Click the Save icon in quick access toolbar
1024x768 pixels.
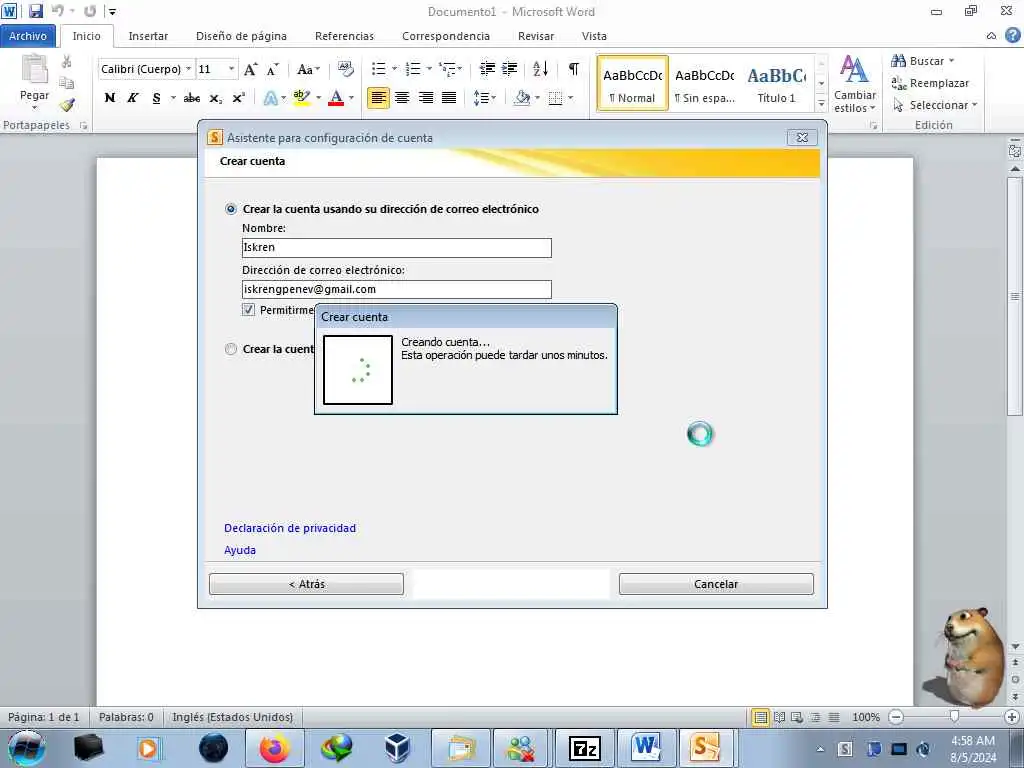pos(36,11)
